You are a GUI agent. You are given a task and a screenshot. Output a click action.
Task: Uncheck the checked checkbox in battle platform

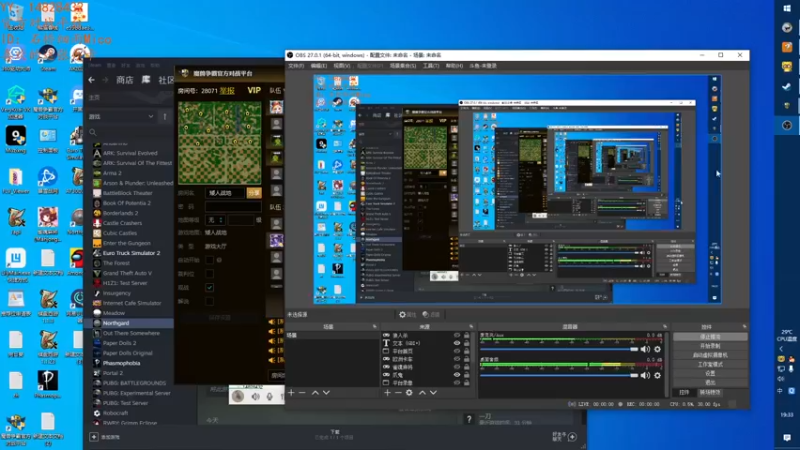(209, 288)
